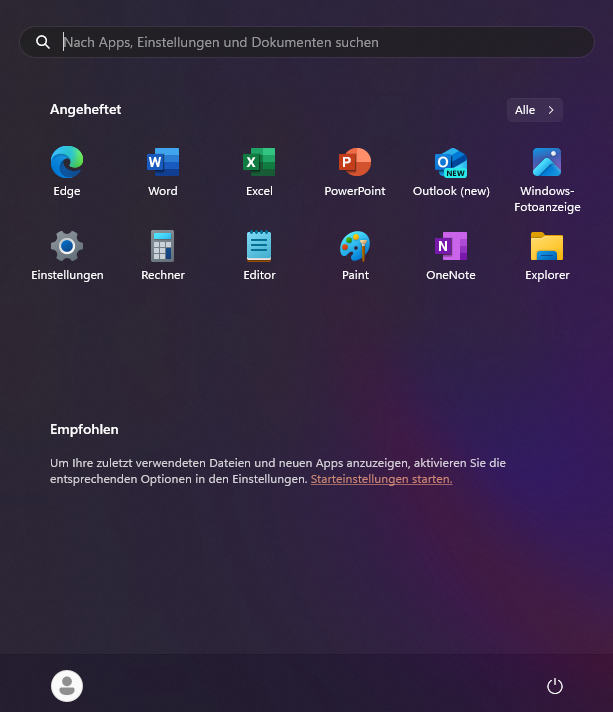Viewport: 613px width, 712px height.
Task: Click the user account avatar
Action: pyautogui.click(x=67, y=686)
